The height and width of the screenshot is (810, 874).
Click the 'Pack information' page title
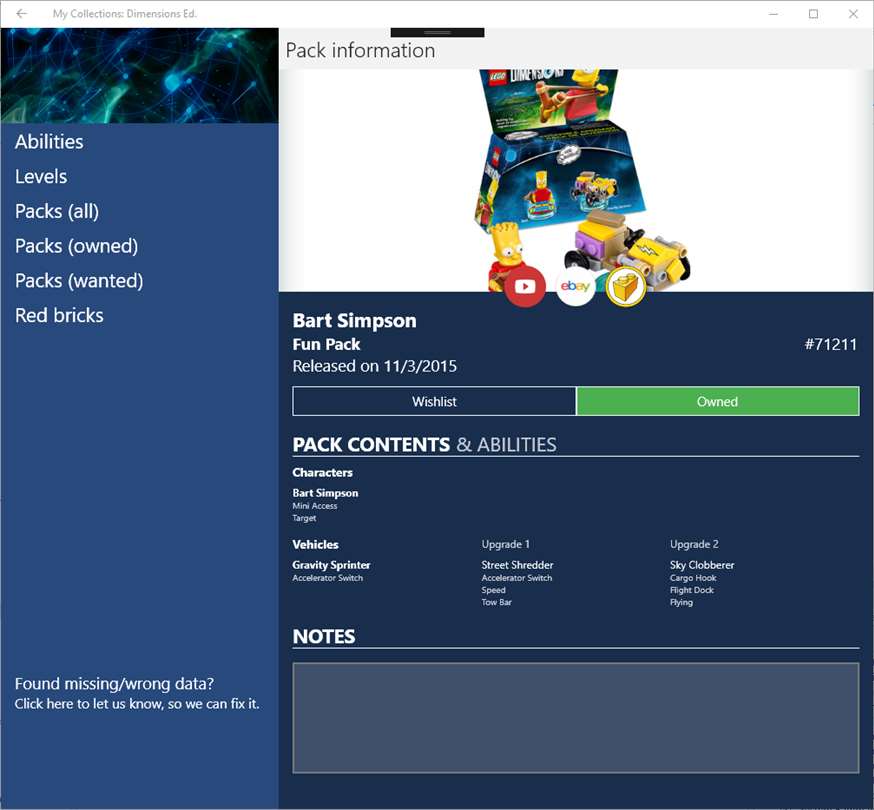360,51
